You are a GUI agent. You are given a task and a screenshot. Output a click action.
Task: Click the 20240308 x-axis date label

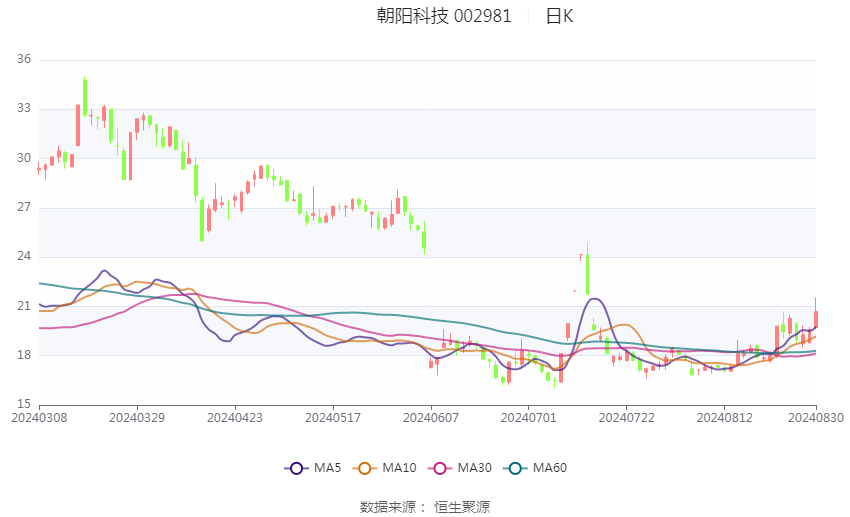[x=39, y=418]
